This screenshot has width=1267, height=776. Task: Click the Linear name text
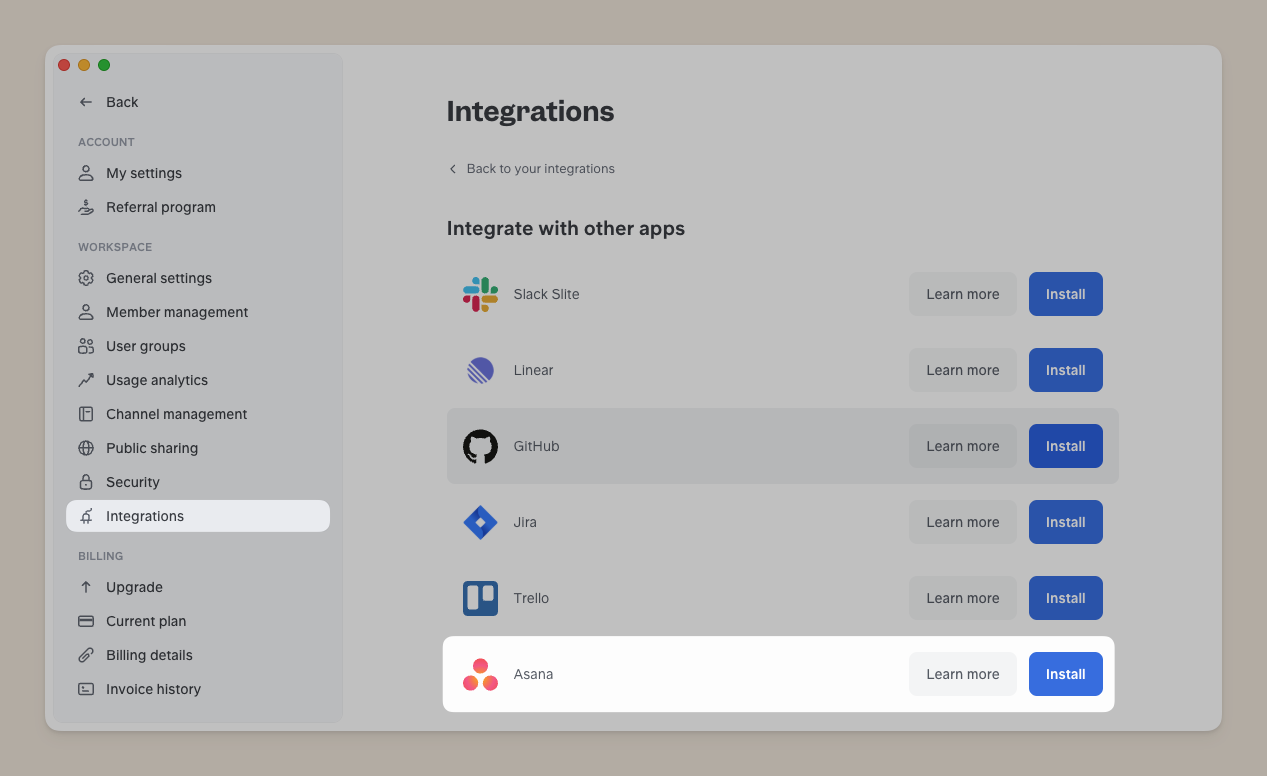(x=533, y=370)
